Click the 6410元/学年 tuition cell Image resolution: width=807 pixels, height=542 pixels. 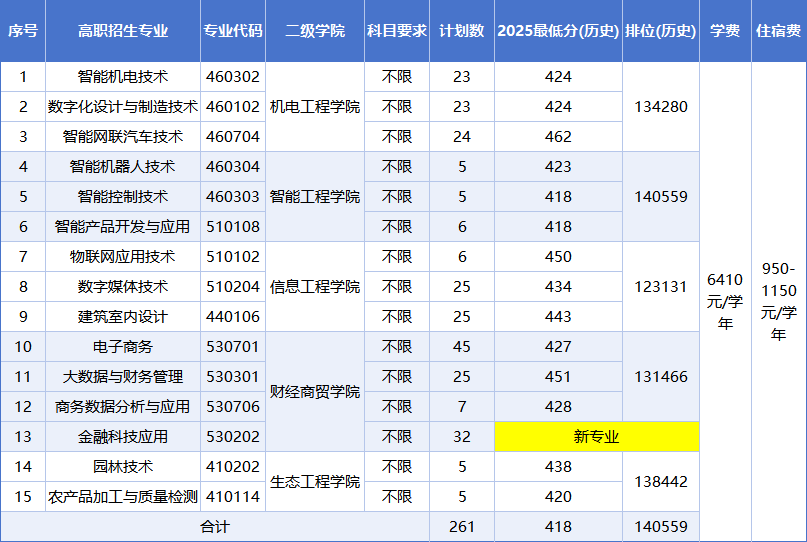click(725, 302)
